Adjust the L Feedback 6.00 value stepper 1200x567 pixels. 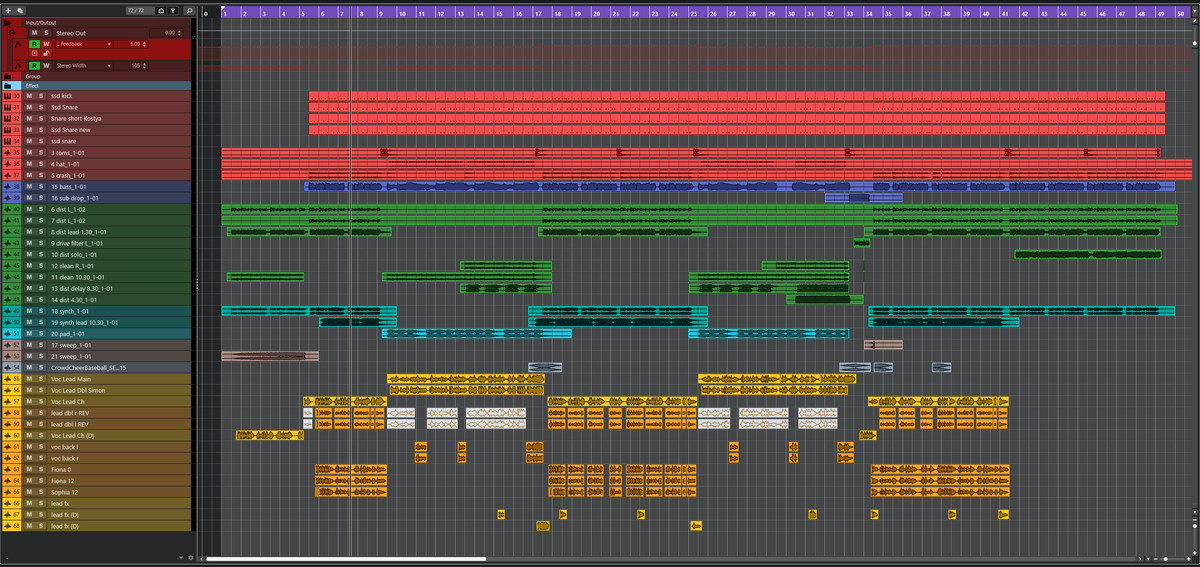pyautogui.click(x=144, y=44)
